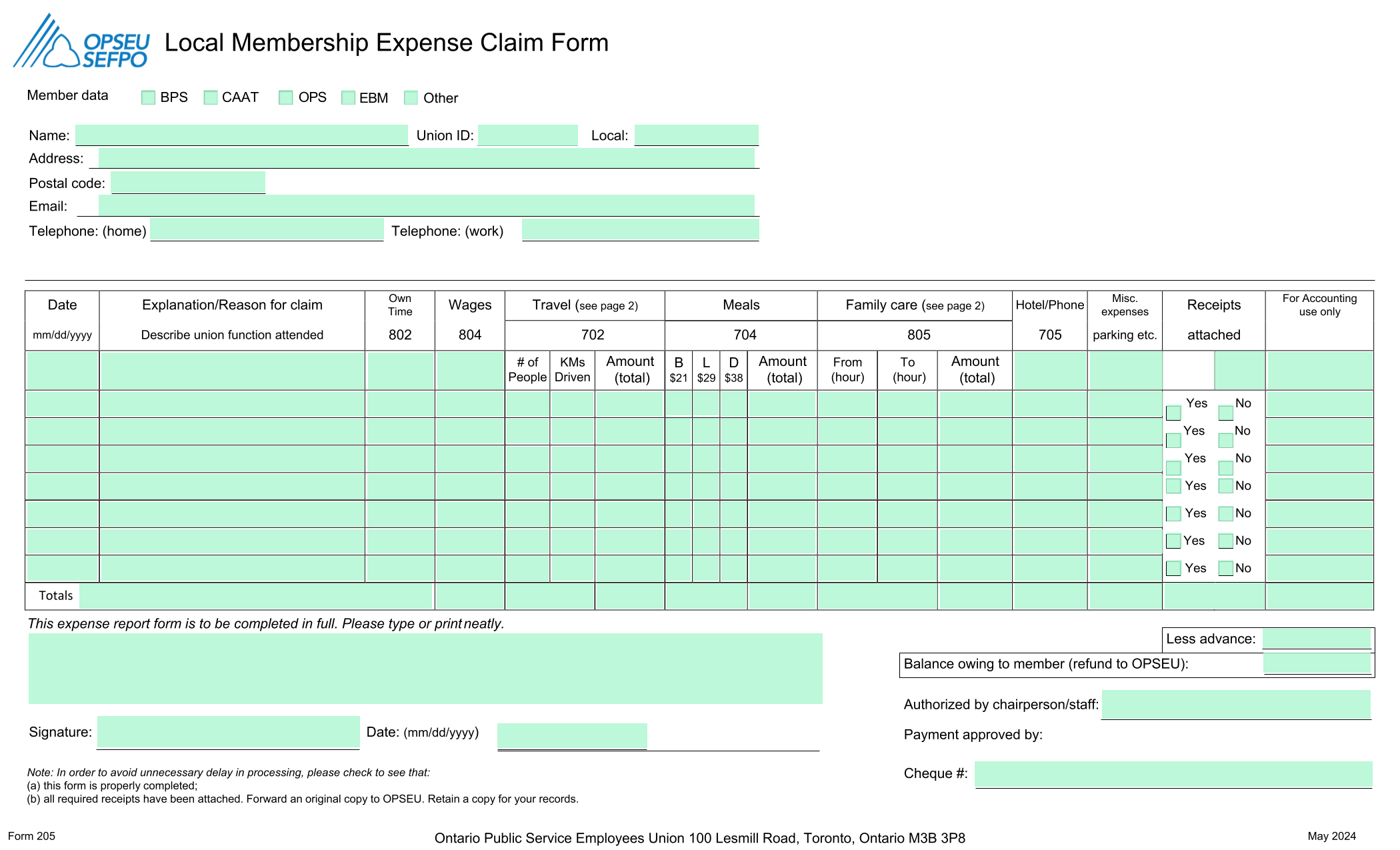Click the Postal code field

(188, 182)
